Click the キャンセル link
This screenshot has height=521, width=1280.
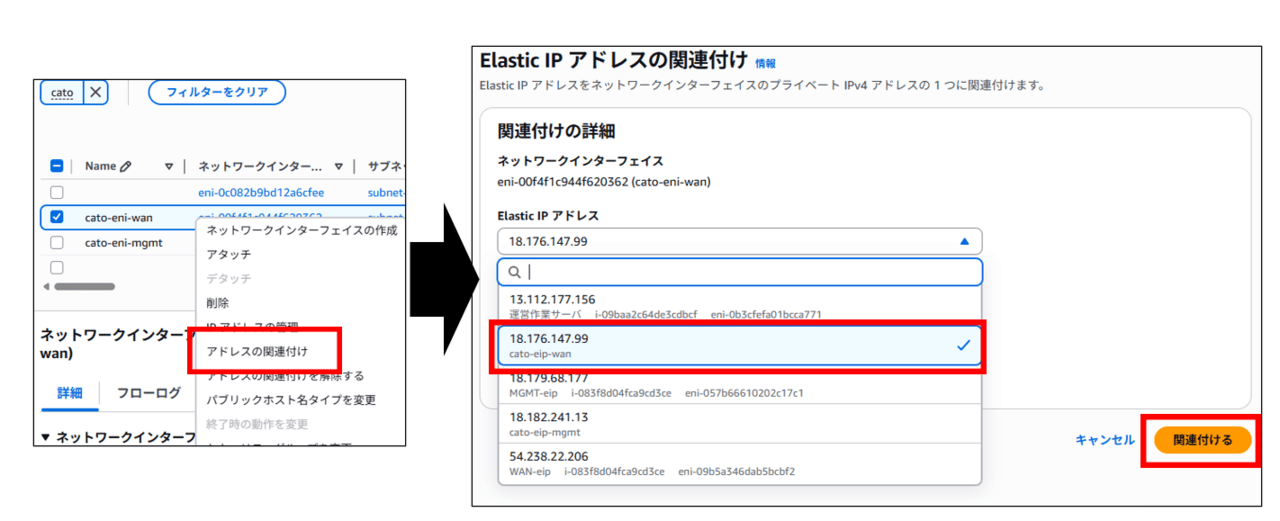(x=1104, y=440)
